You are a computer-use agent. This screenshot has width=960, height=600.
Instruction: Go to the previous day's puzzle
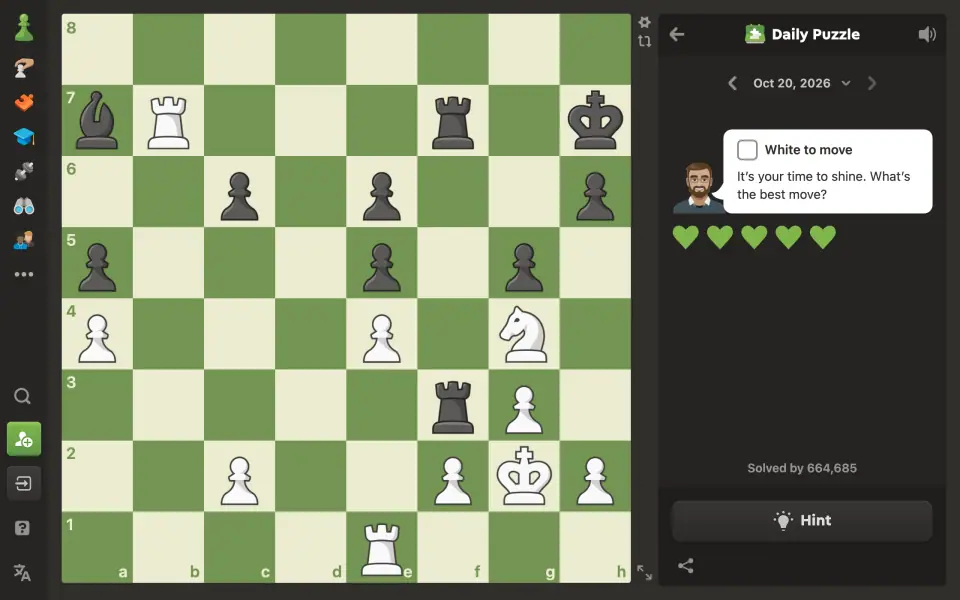tap(732, 83)
